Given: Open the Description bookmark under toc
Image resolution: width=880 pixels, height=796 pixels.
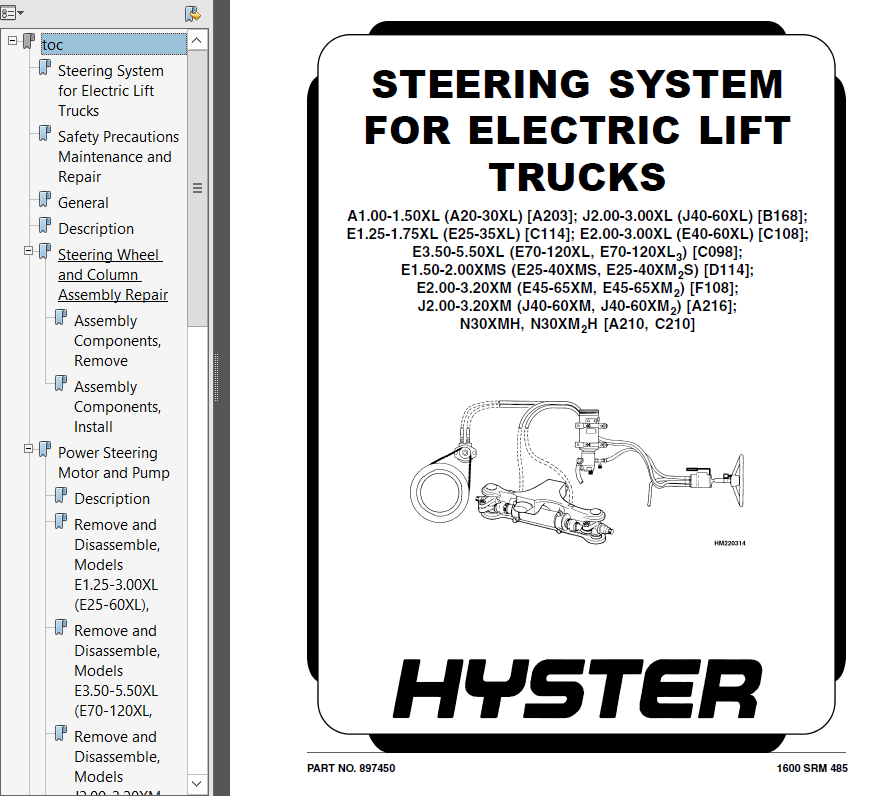Looking at the screenshot, I should (x=96, y=228).
